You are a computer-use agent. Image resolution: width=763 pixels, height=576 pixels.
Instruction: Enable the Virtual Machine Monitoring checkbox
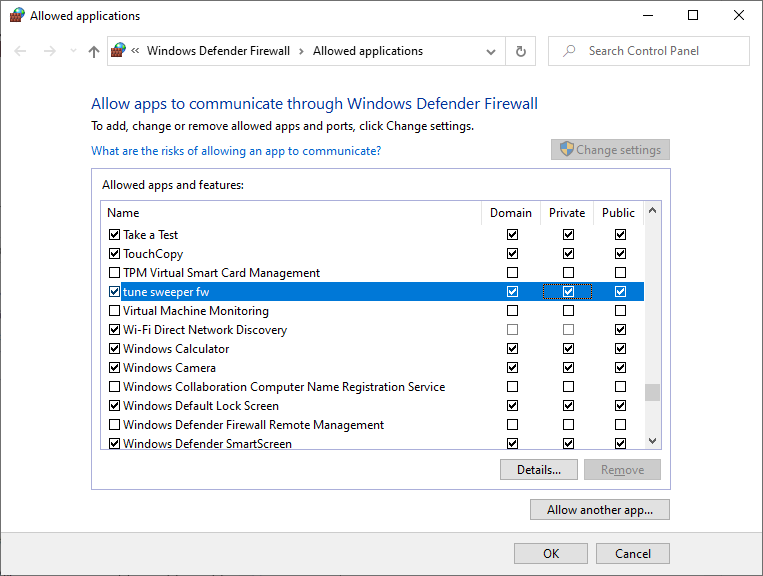pos(114,310)
